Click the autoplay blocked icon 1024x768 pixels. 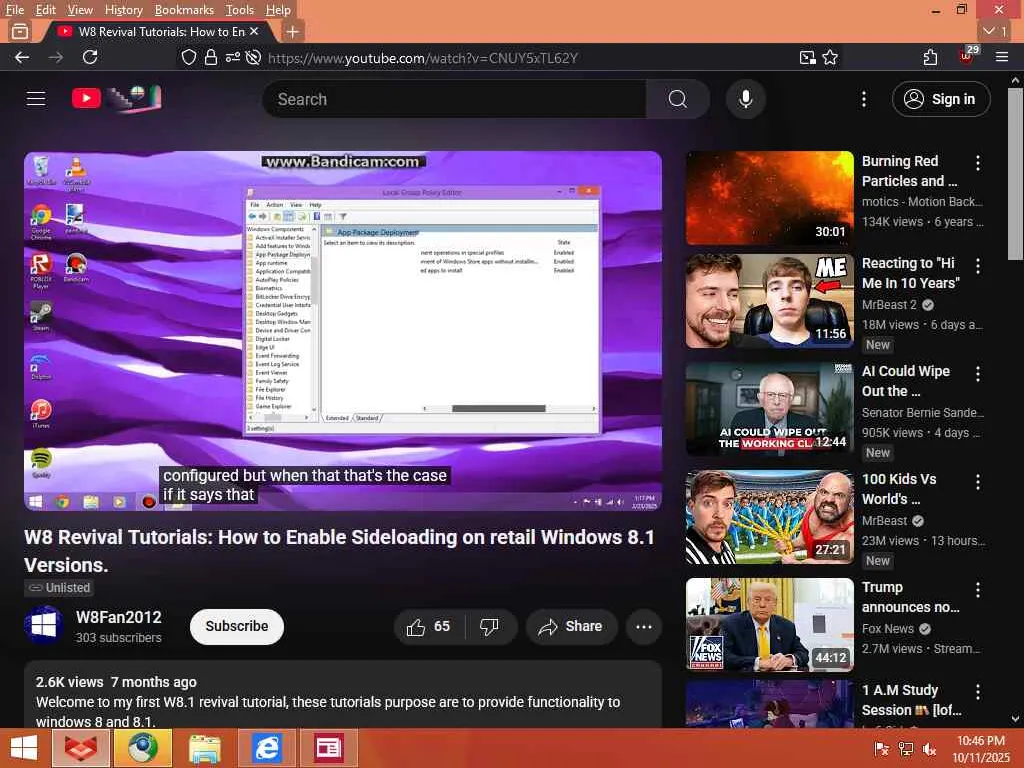point(253,57)
